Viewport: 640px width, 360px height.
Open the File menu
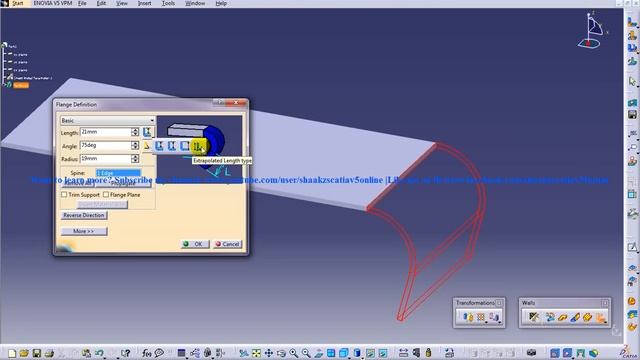pyautogui.click(x=82, y=3)
